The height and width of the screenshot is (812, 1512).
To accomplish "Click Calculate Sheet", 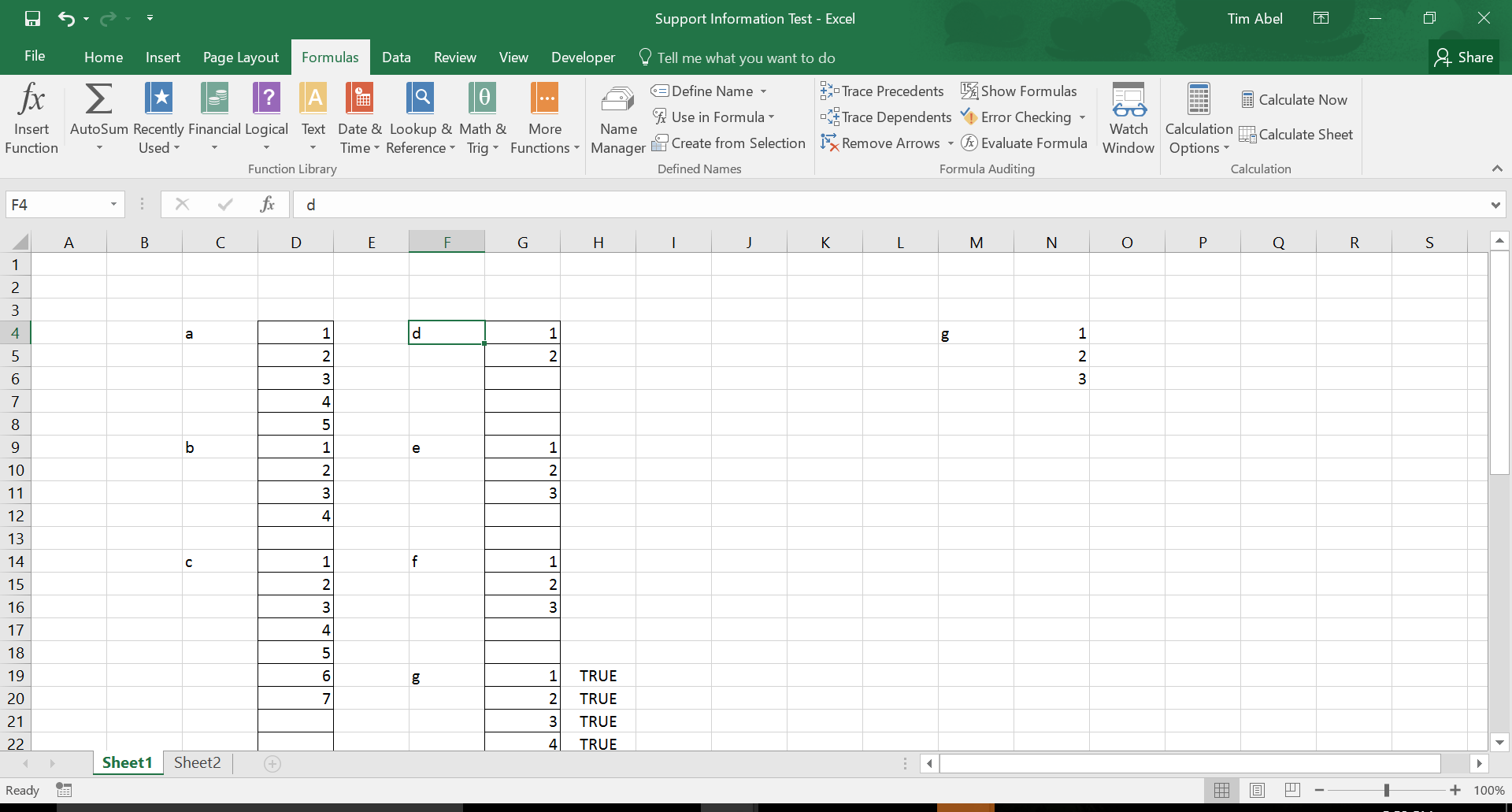I will tap(1296, 135).
